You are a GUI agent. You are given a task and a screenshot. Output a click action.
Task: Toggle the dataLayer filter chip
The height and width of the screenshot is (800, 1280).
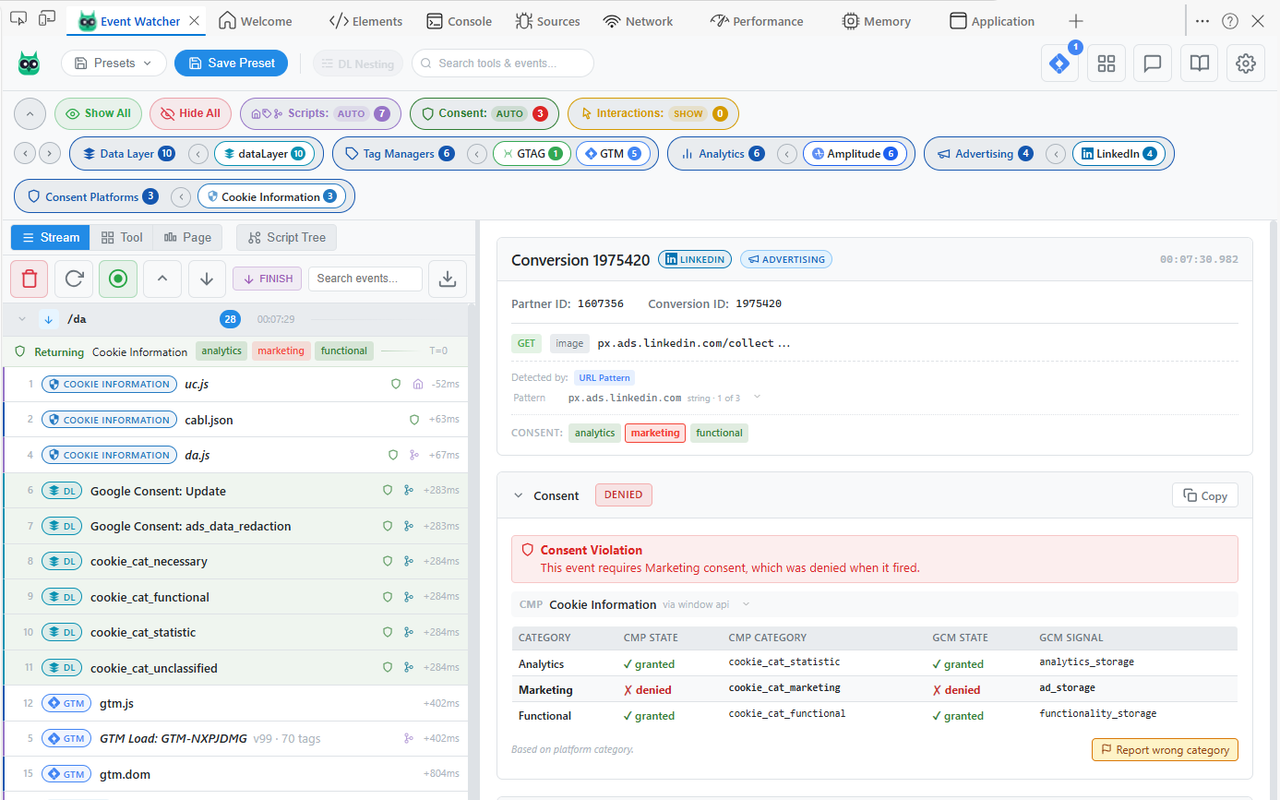point(264,154)
